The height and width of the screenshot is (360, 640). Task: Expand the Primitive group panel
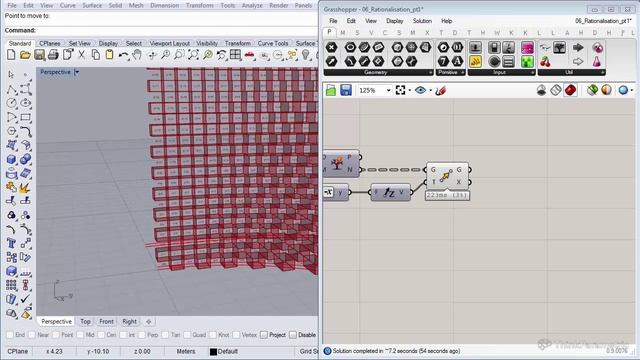[462, 73]
